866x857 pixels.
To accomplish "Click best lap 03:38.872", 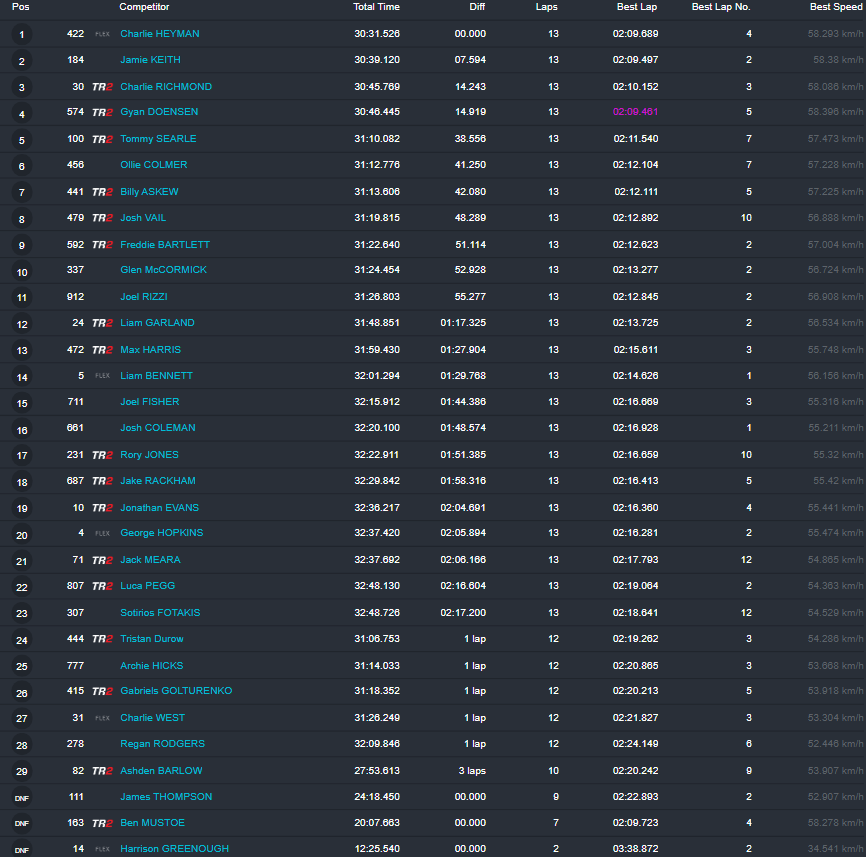I will 635,848.
